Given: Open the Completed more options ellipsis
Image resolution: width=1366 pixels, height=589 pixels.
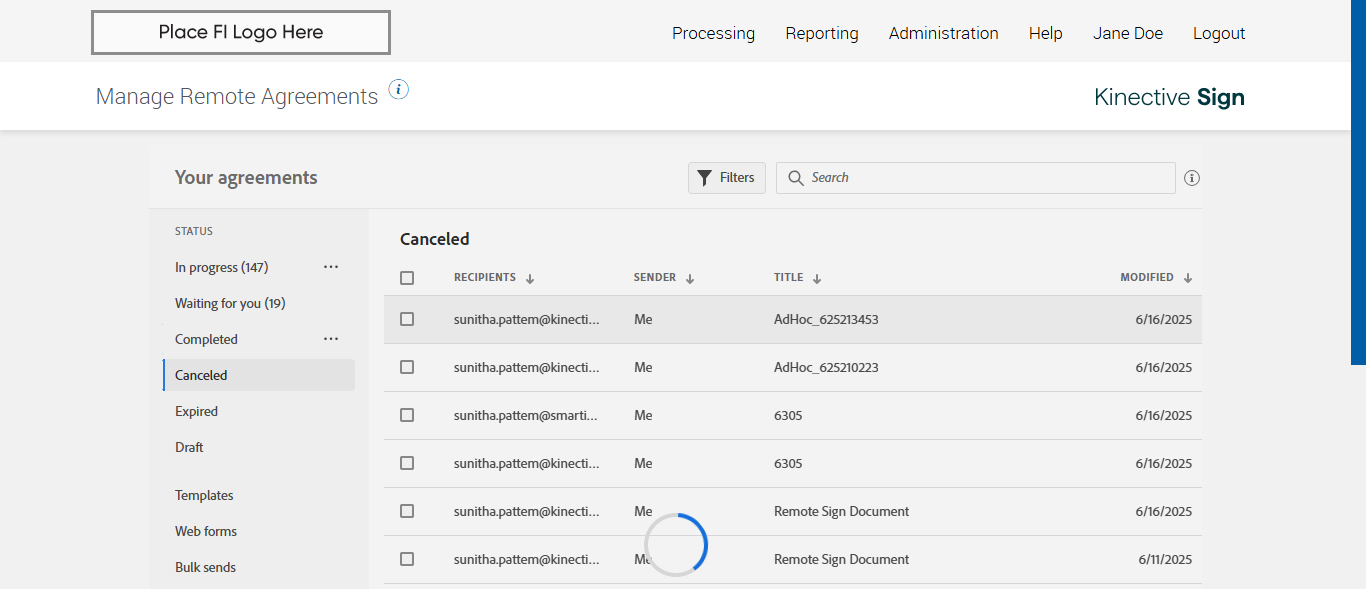Looking at the screenshot, I should [x=331, y=339].
